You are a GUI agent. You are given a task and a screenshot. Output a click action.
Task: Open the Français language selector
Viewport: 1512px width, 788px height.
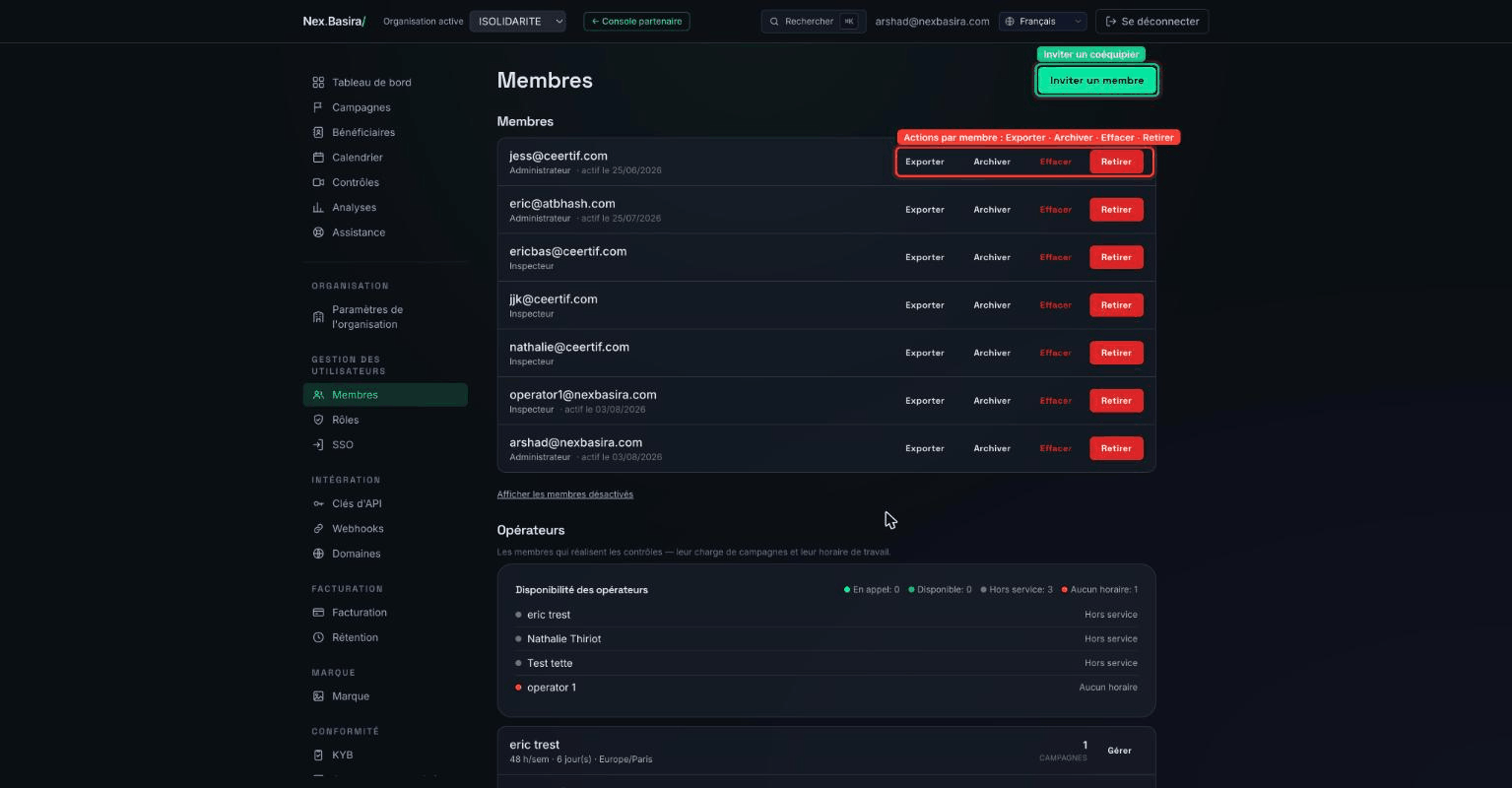pos(1042,21)
